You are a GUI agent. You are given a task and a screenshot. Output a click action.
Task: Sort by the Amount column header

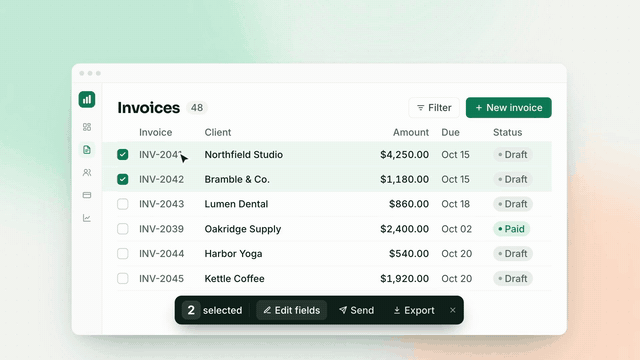click(411, 132)
